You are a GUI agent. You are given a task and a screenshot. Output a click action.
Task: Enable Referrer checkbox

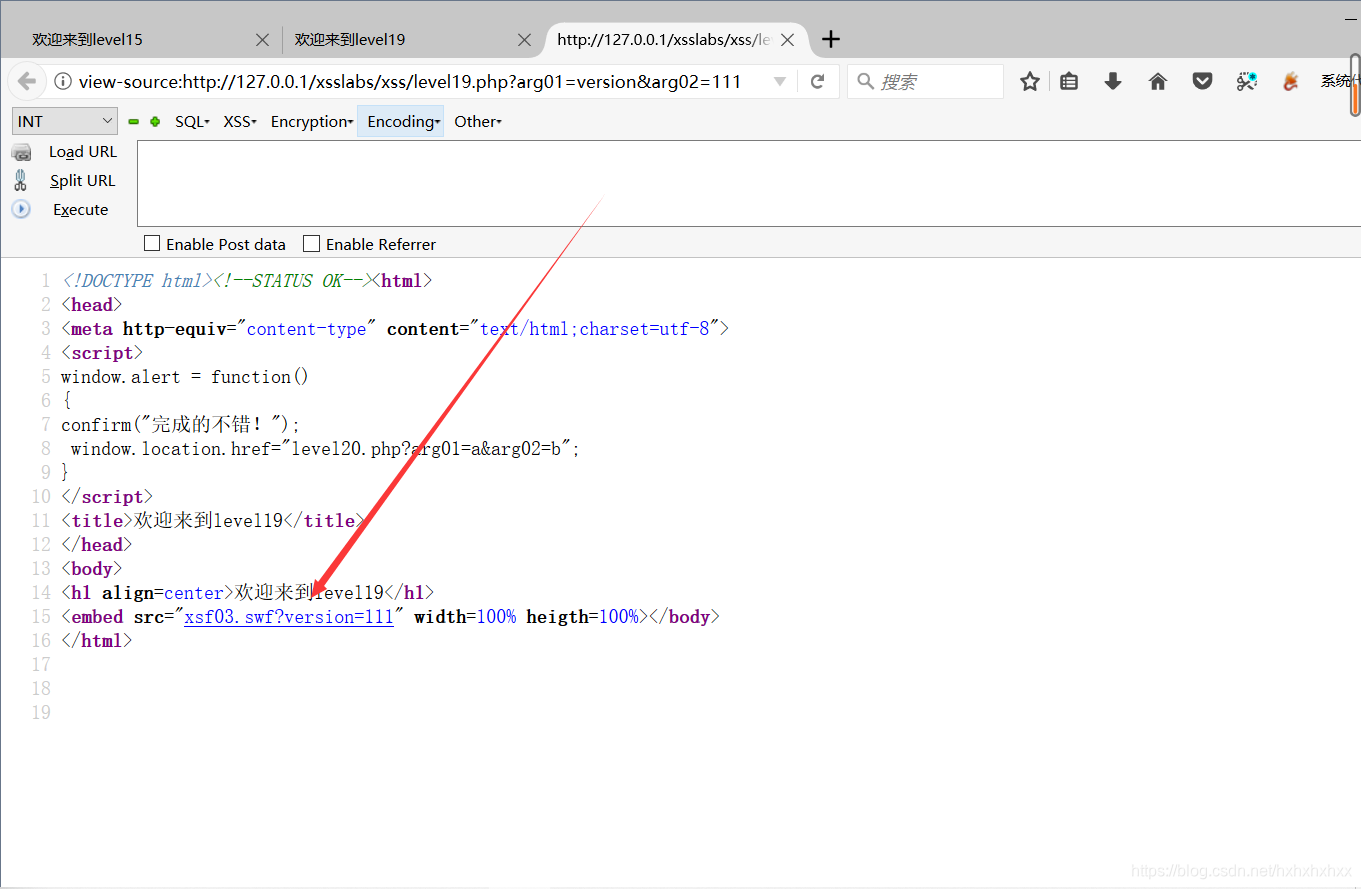(x=312, y=243)
